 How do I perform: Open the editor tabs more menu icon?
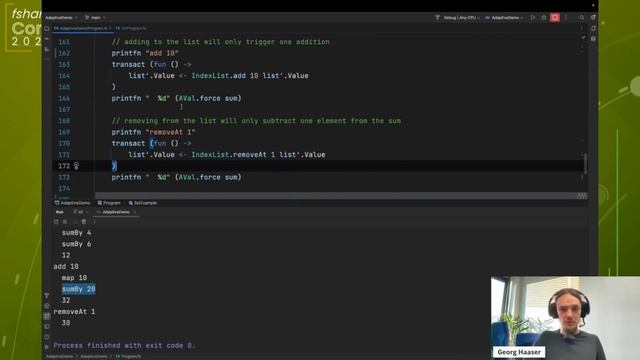581,28
